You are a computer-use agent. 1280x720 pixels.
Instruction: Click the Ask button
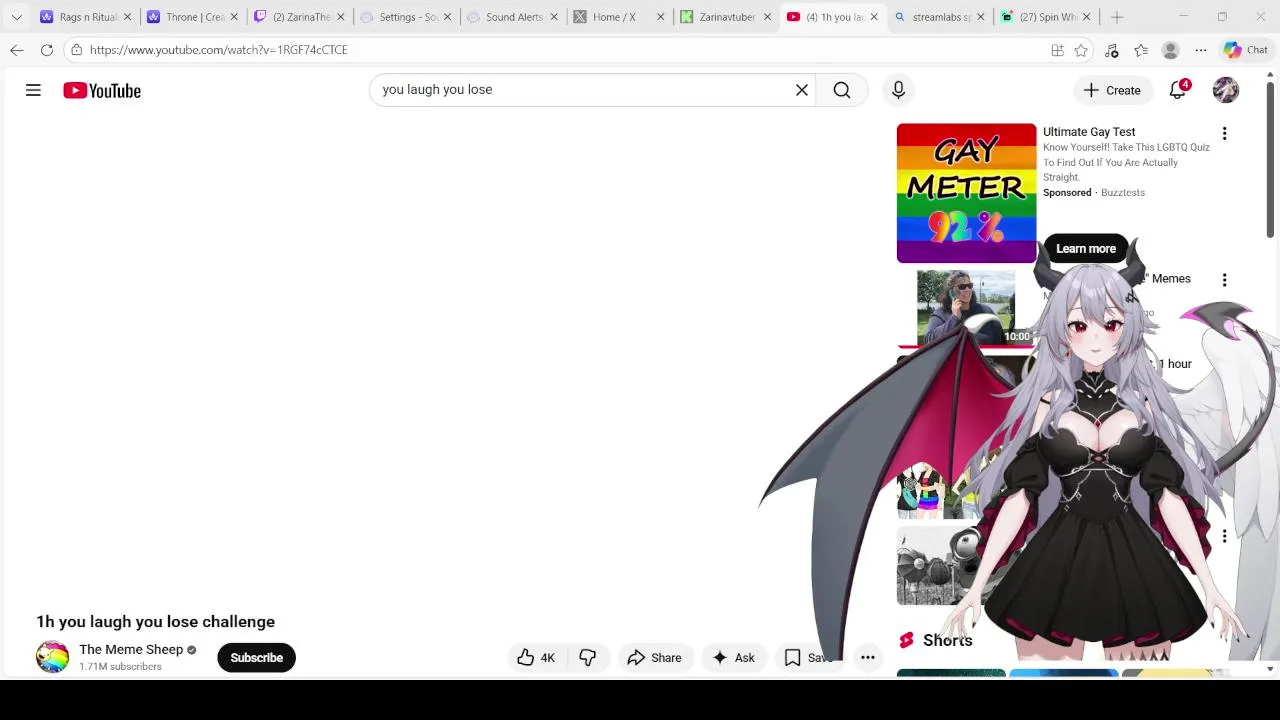(733, 657)
